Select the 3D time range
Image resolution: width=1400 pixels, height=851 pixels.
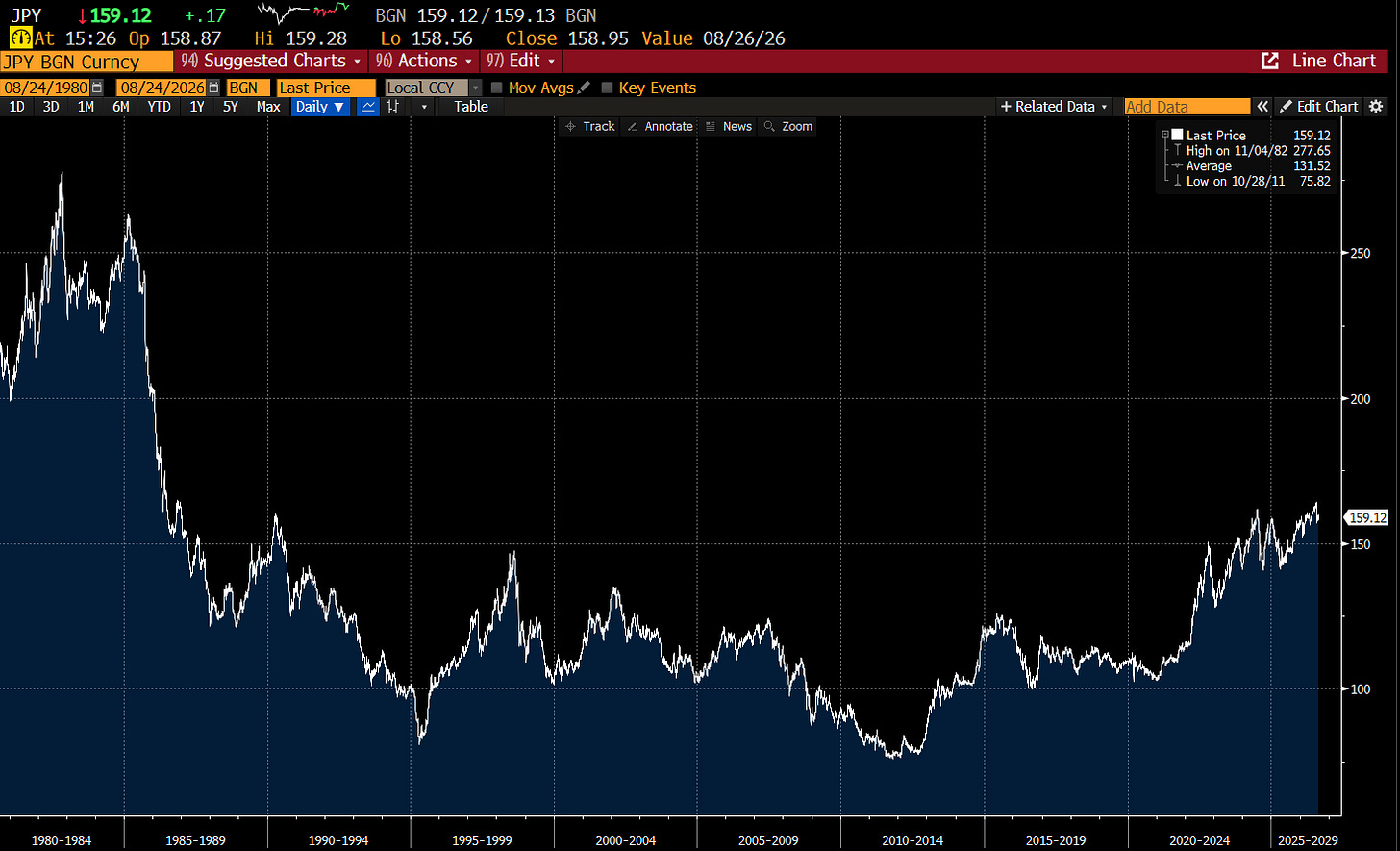point(51,107)
